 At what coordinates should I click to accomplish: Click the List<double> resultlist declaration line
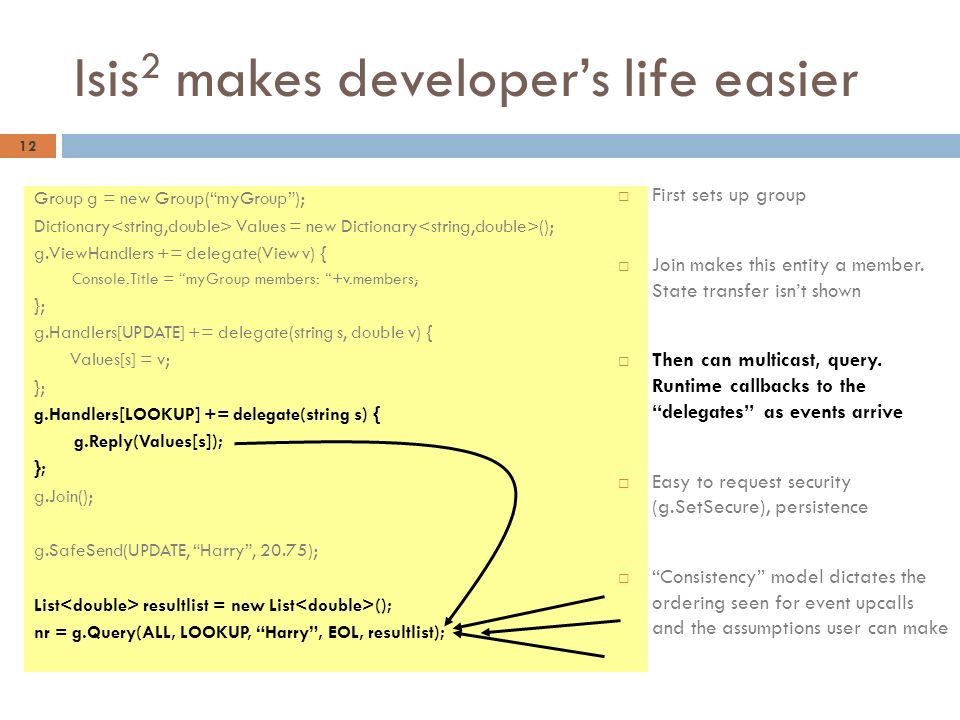point(212,606)
